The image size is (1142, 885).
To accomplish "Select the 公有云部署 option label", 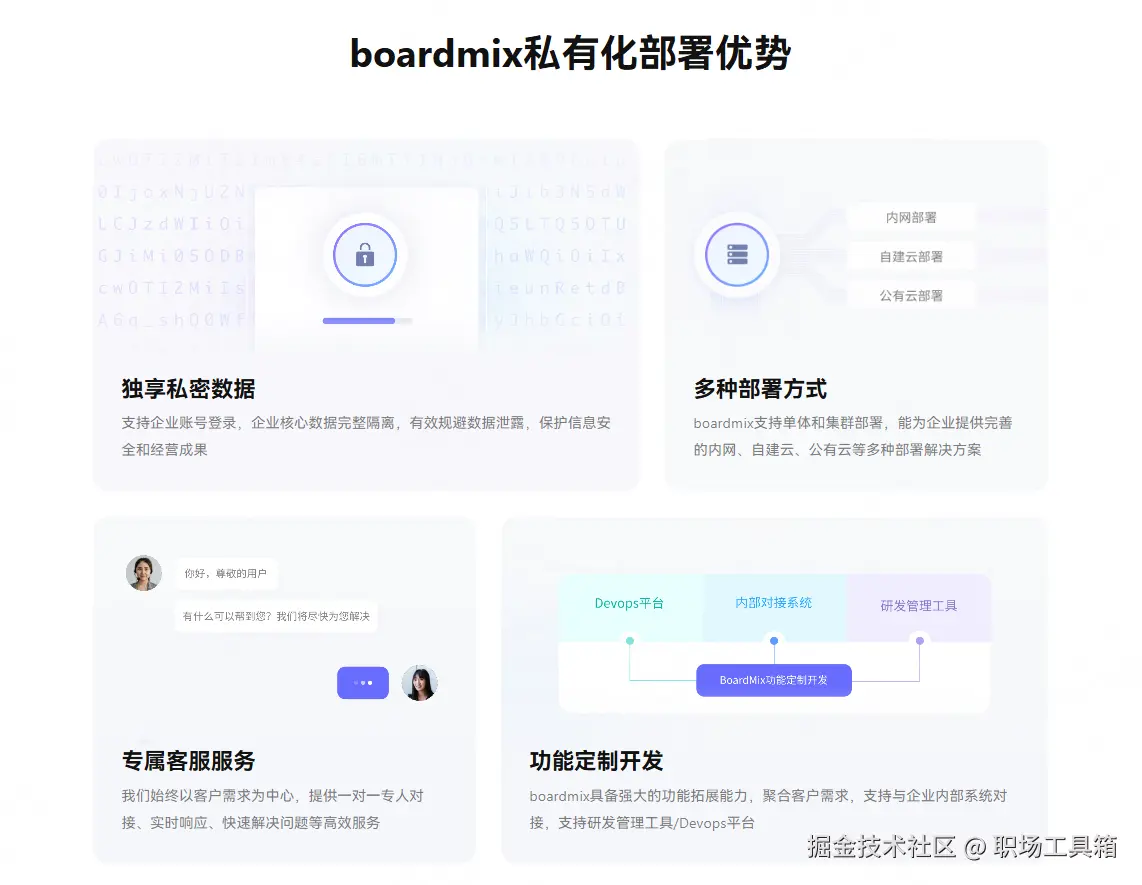I will (x=911, y=296).
